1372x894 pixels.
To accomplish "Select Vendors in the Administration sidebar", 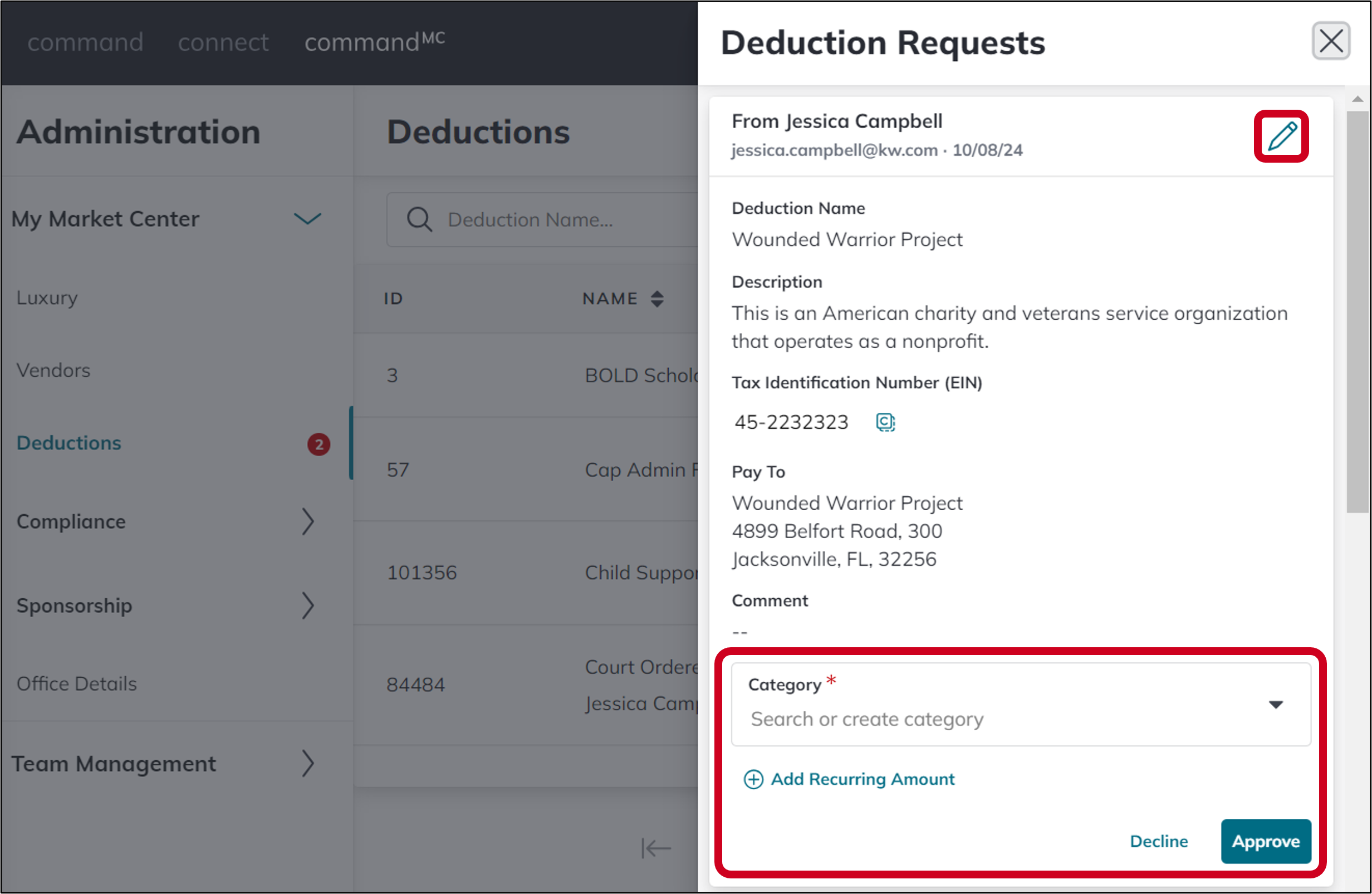I will (52, 370).
